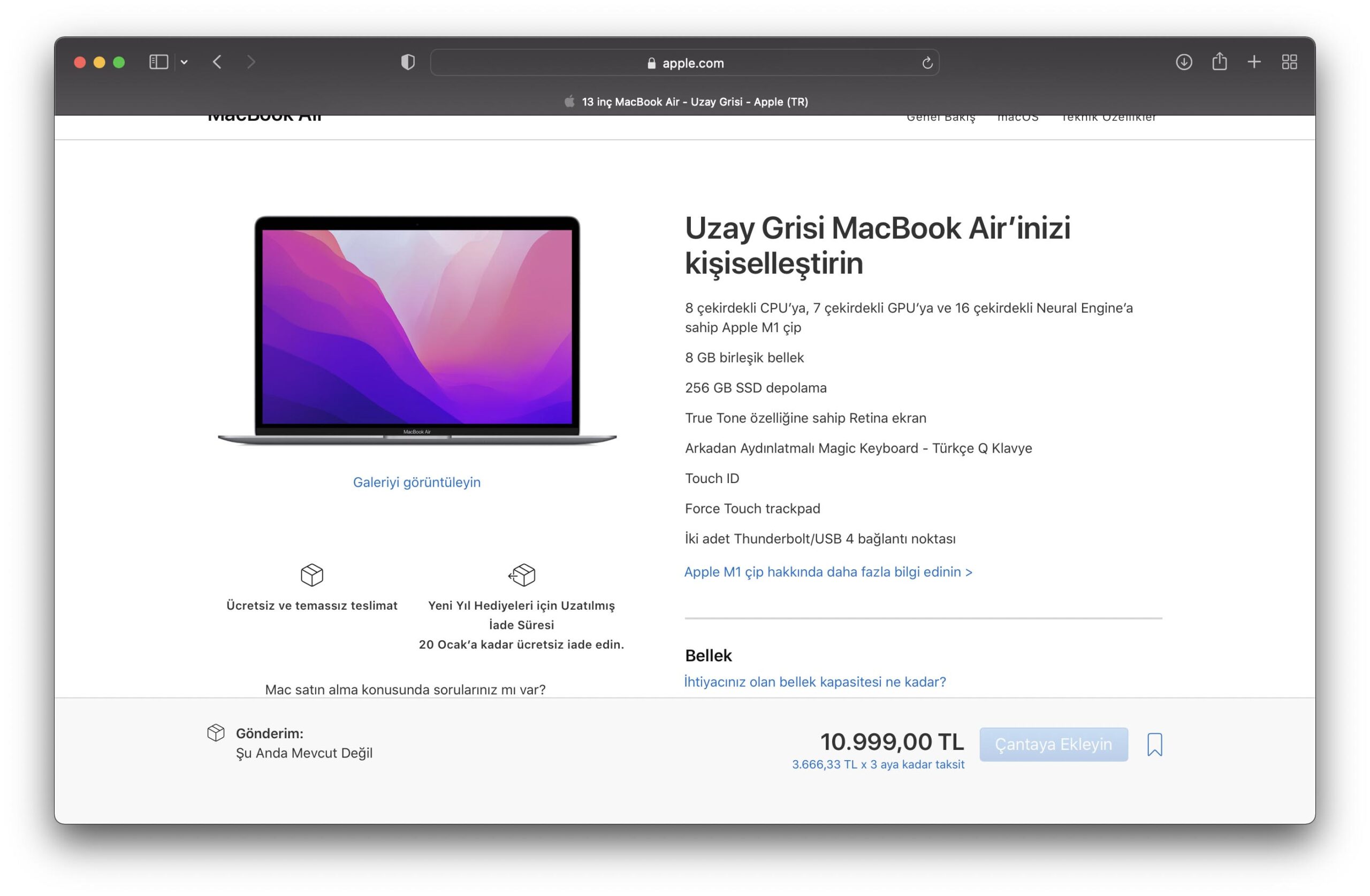Go back to the previous page
The image size is (1370, 896).
pos(217,62)
